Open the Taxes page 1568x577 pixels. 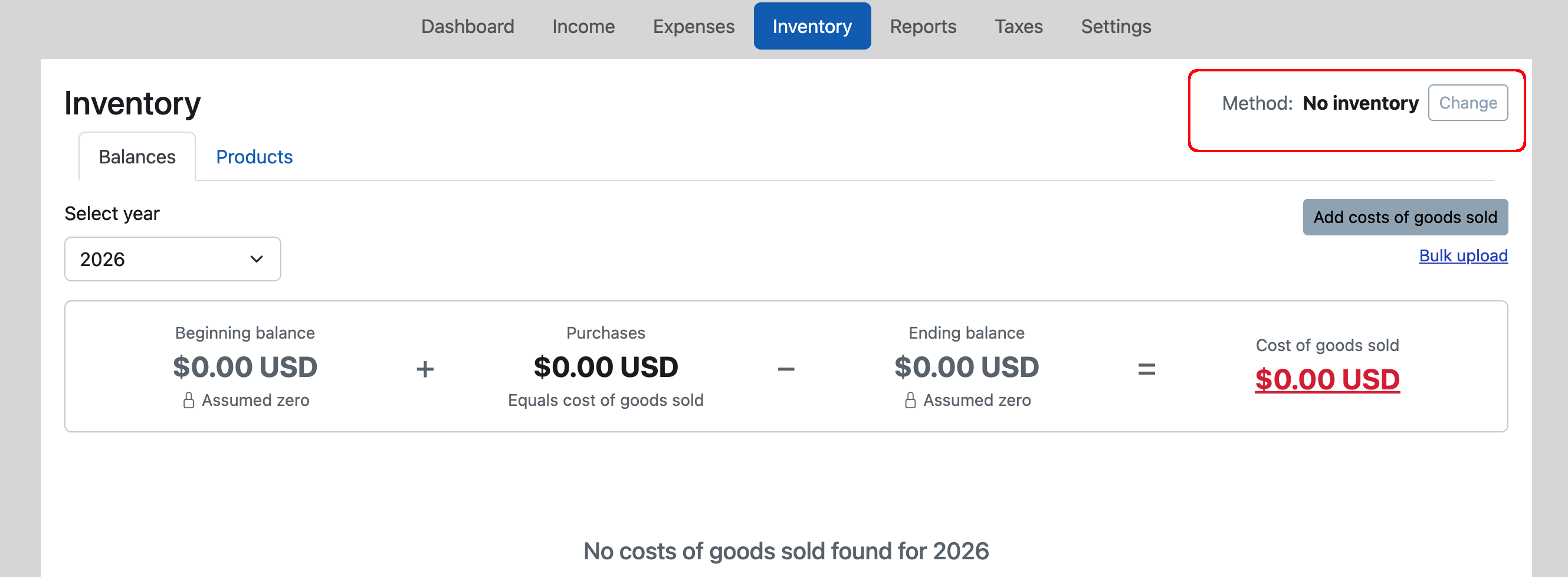click(1018, 27)
